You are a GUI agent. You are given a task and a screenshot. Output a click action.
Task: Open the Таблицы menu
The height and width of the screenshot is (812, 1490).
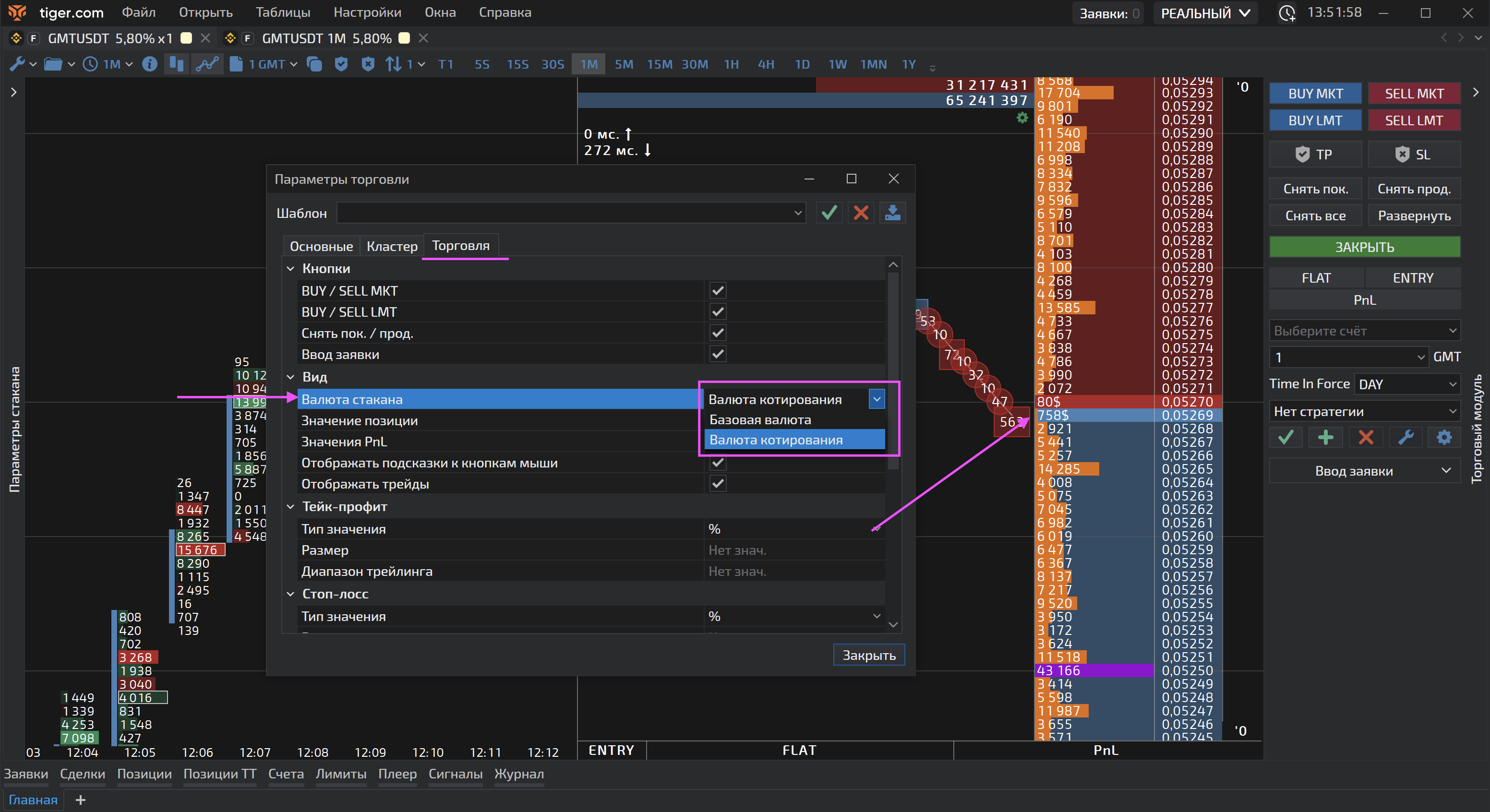283,12
